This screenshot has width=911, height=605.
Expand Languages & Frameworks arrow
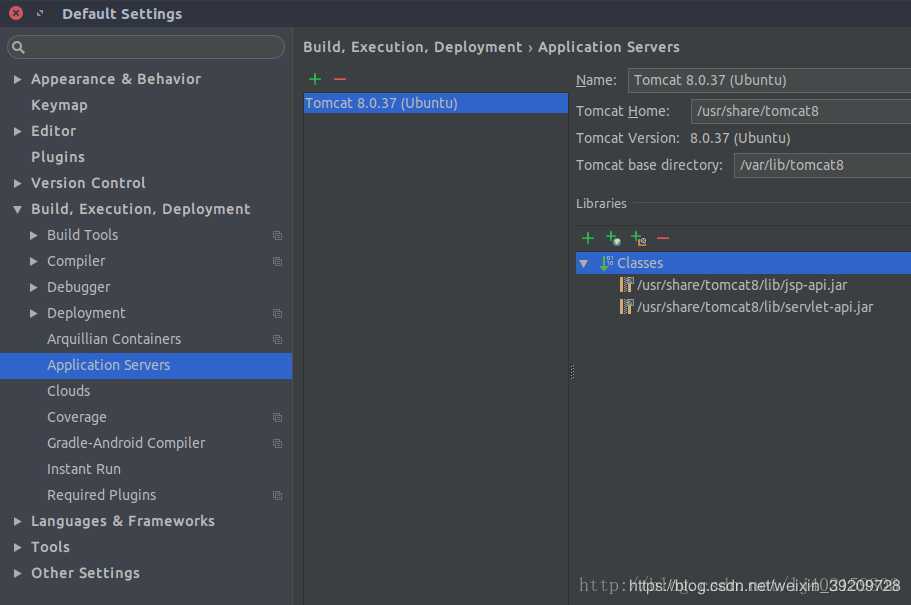click(17, 521)
